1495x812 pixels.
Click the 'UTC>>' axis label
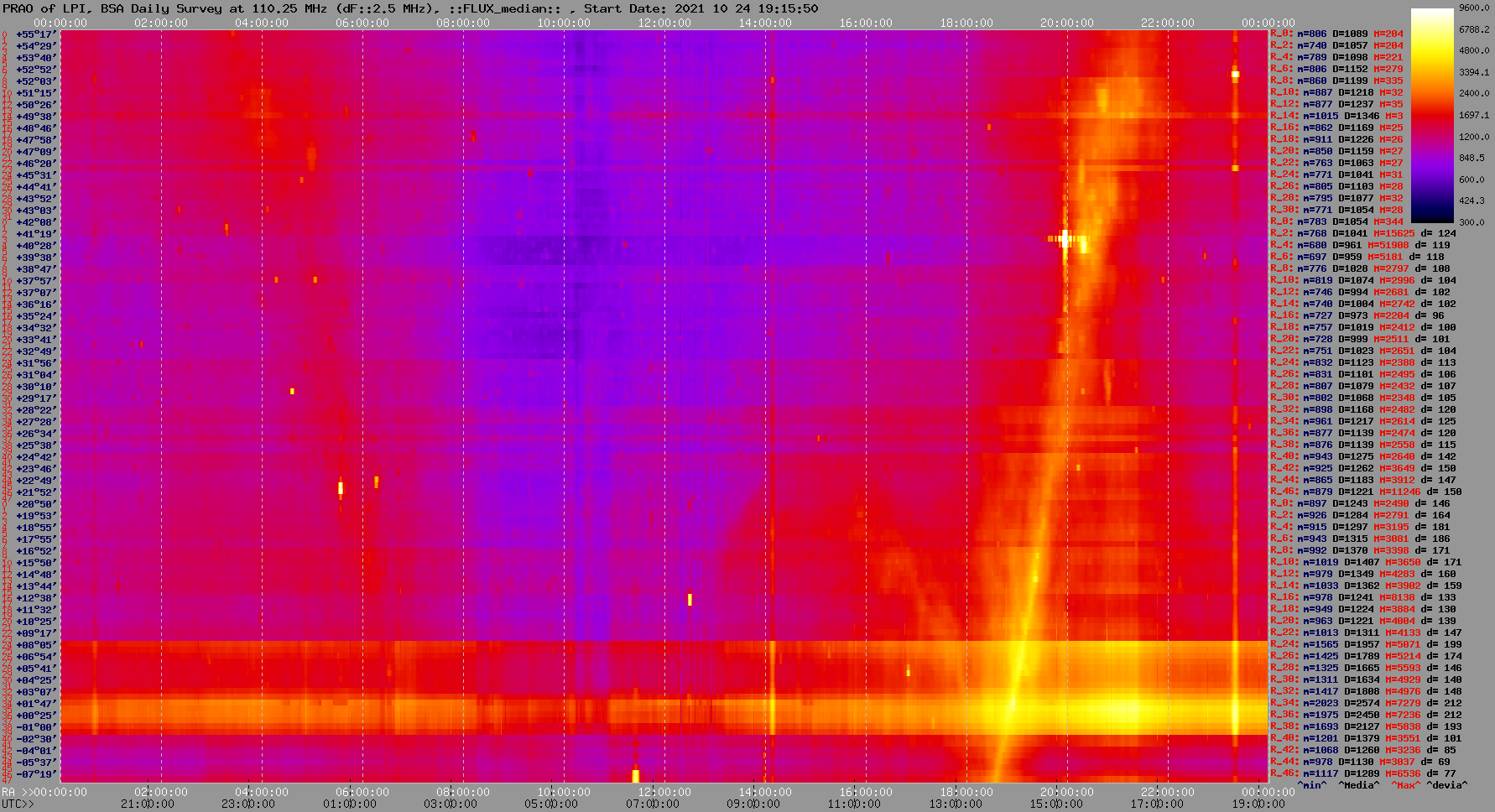point(18,804)
